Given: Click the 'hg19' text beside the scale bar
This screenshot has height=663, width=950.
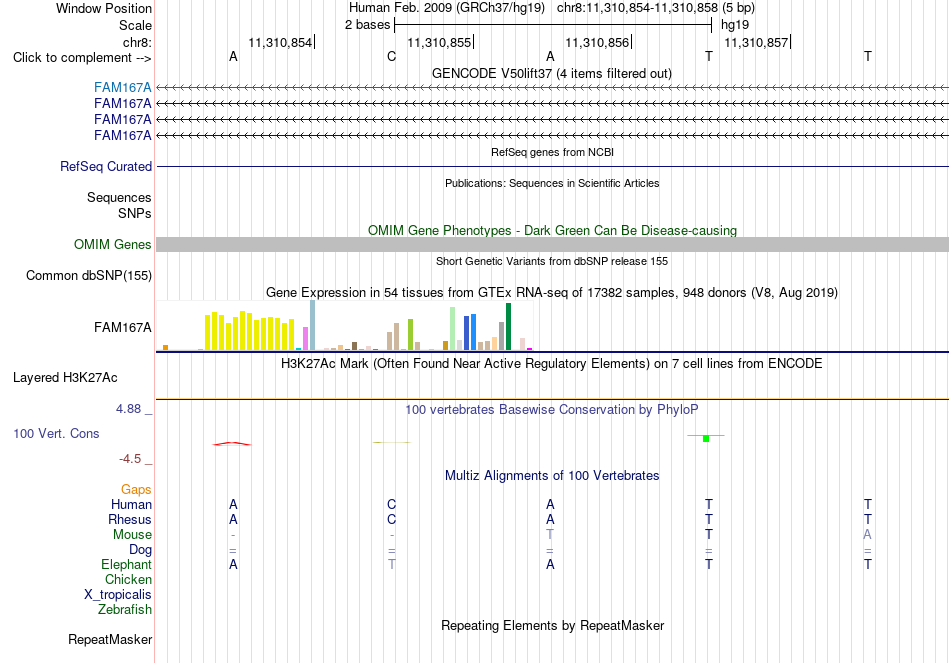Looking at the screenshot, I should click(x=735, y=25).
